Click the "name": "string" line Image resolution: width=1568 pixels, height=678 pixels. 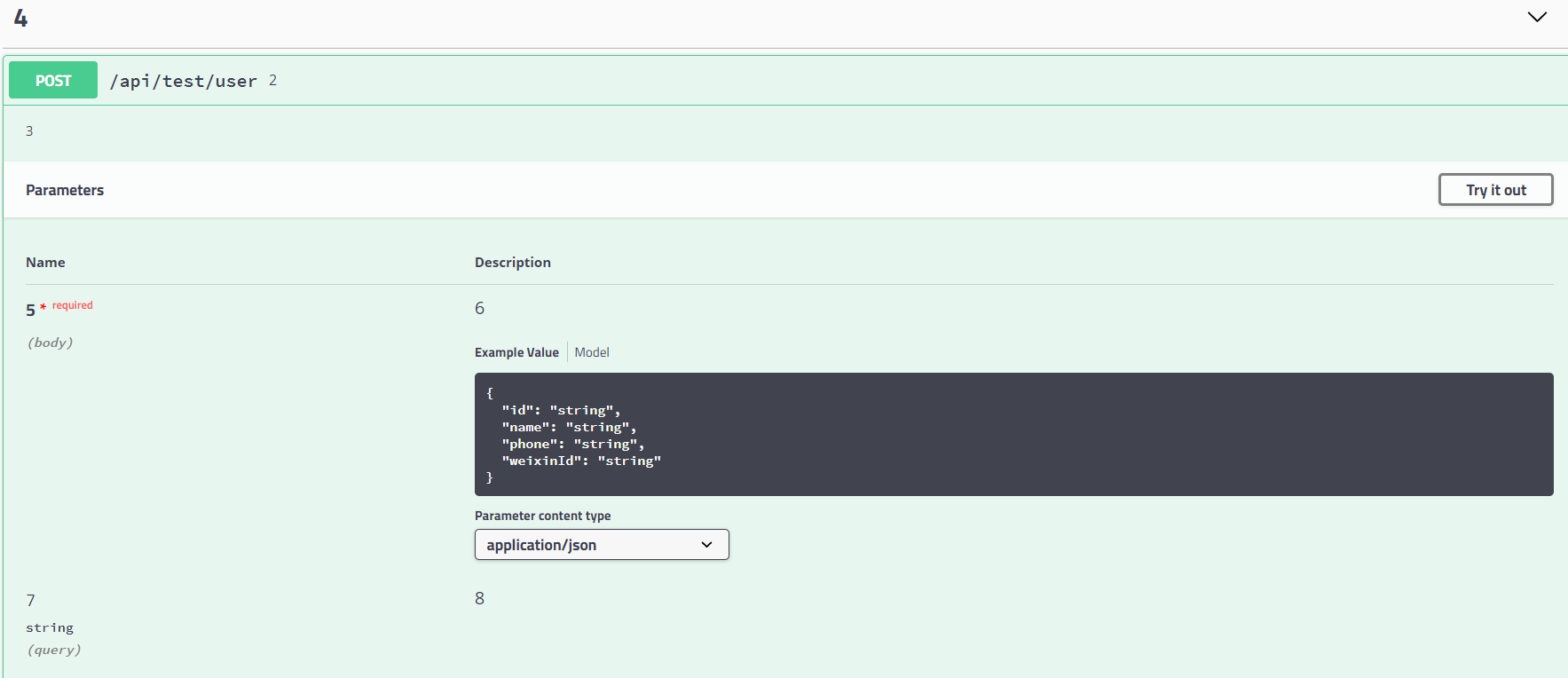click(x=569, y=427)
